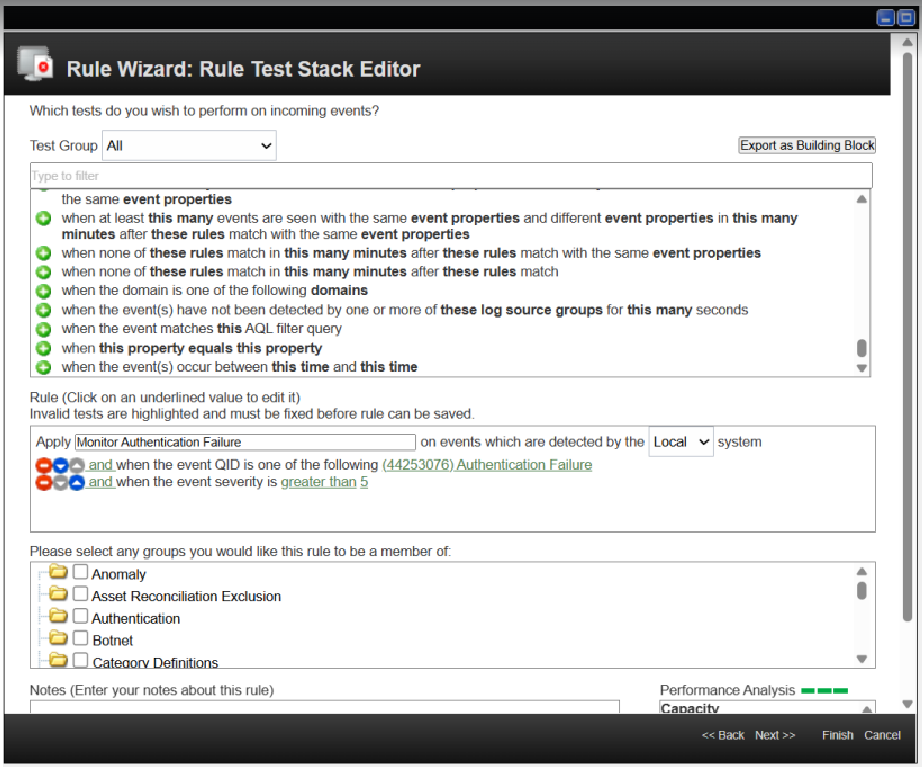Go Back to the previous wizard step
This screenshot has width=922, height=767.
tap(723, 735)
